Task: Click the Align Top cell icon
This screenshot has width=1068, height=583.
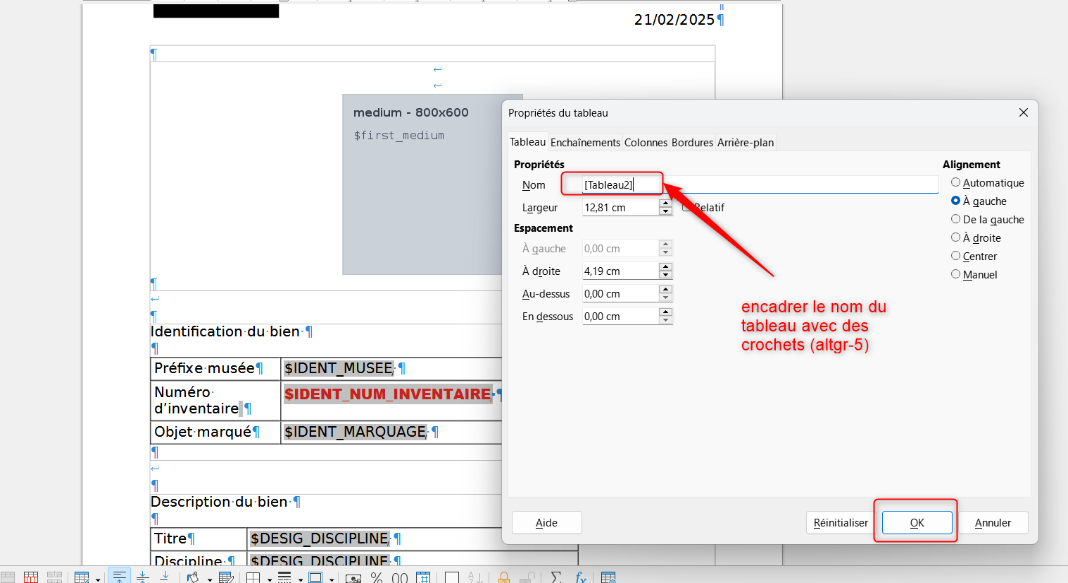Action: click(x=119, y=577)
